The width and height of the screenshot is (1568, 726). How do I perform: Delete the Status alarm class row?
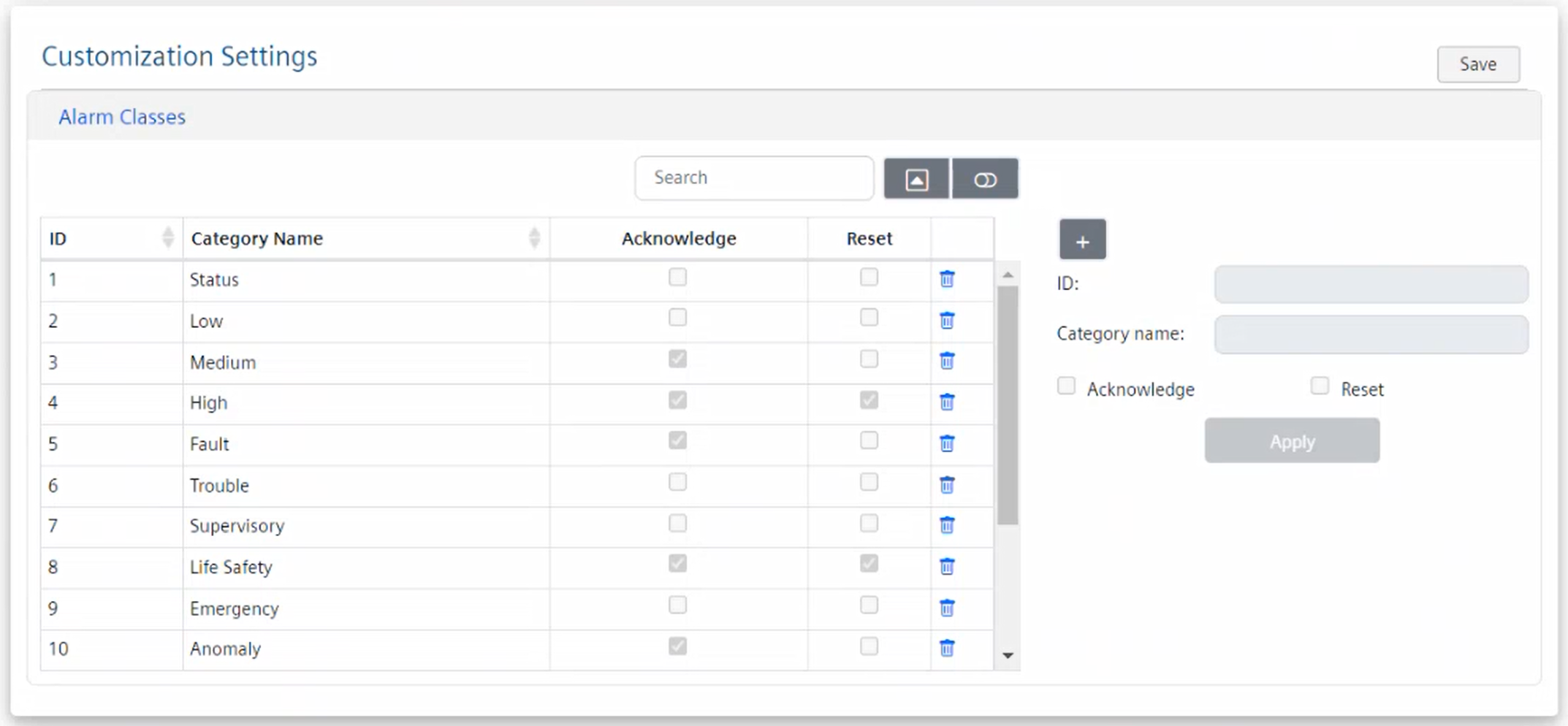[x=947, y=279]
